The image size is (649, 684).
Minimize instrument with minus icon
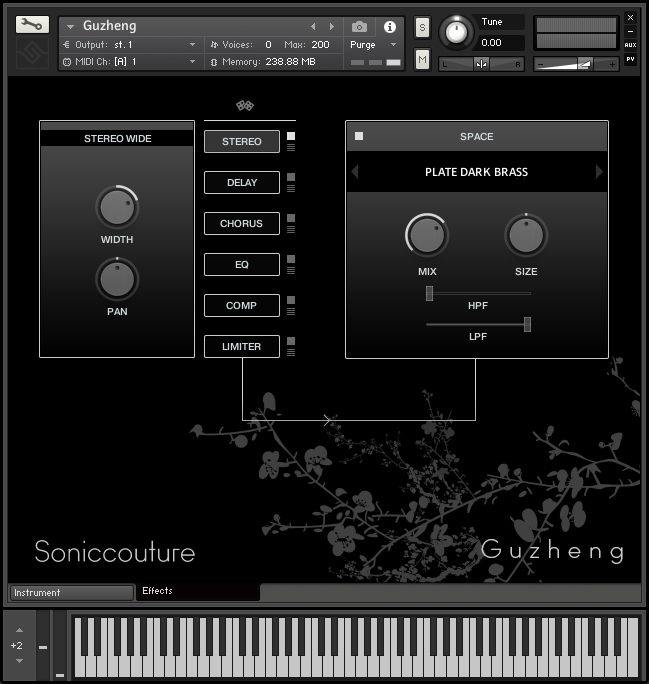coord(630,31)
